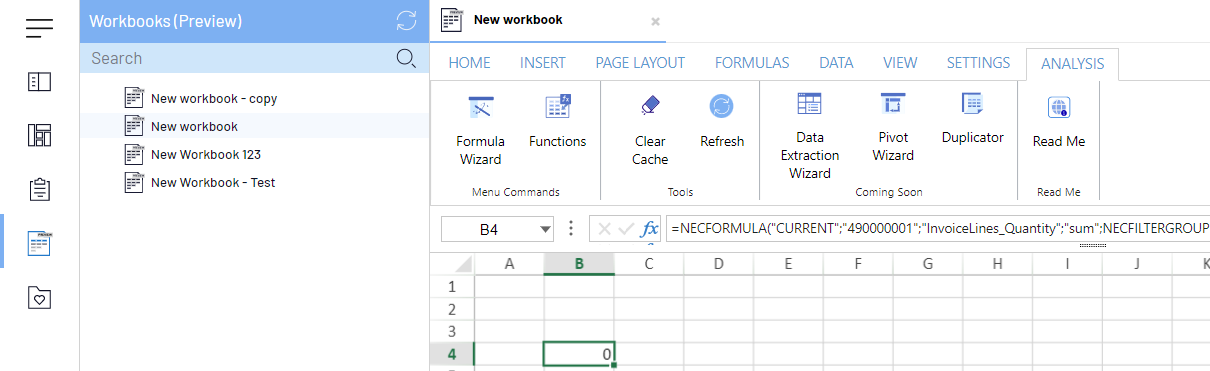Open the Formula Wizard tool
Viewport: 1210px width, 371px height.
(x=480, y=130)
